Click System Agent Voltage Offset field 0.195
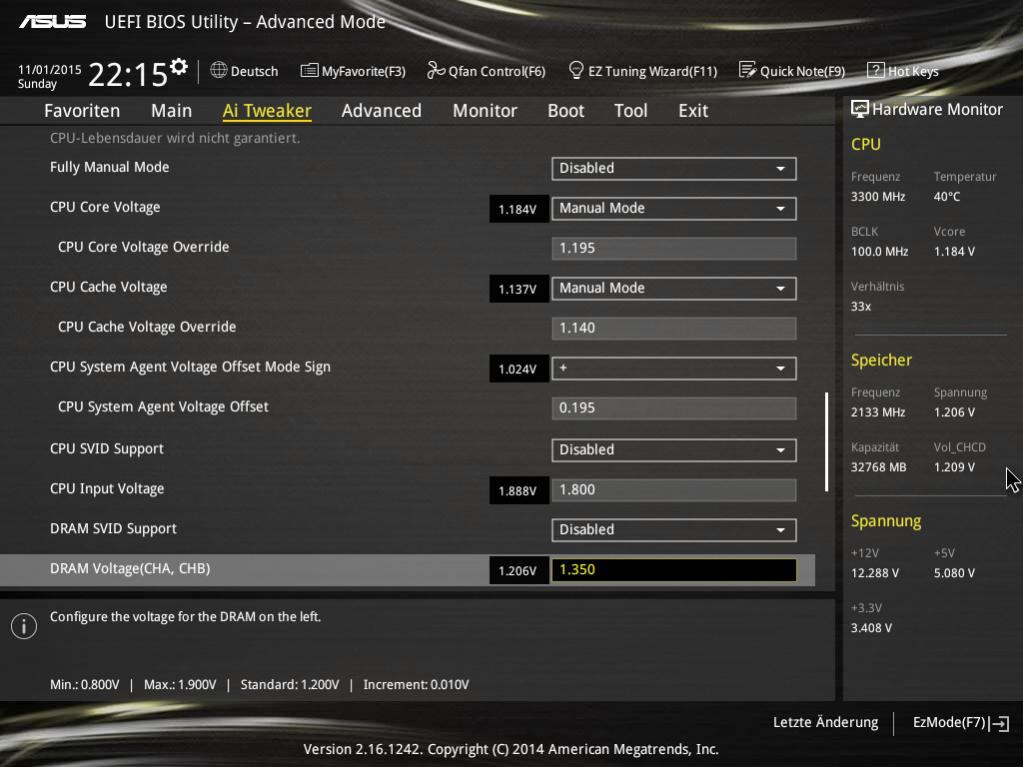This screenshot has width=1023, height=767. [673, 408]
